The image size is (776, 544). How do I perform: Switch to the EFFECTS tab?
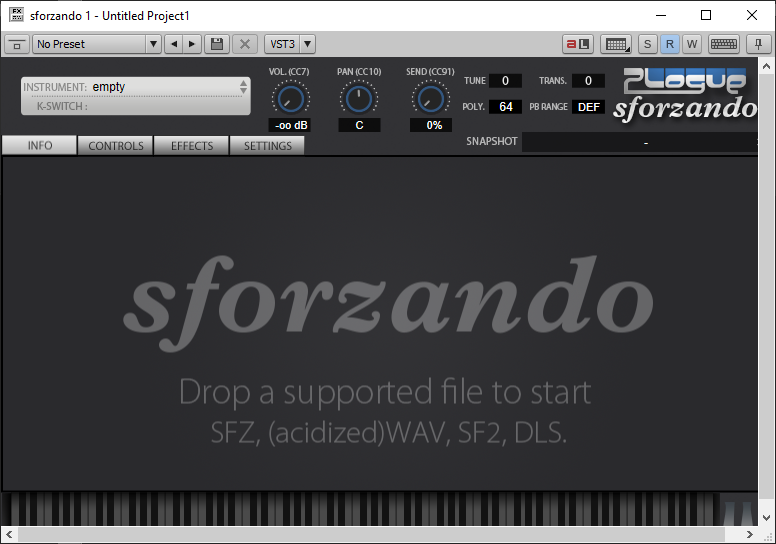point(192,146)
